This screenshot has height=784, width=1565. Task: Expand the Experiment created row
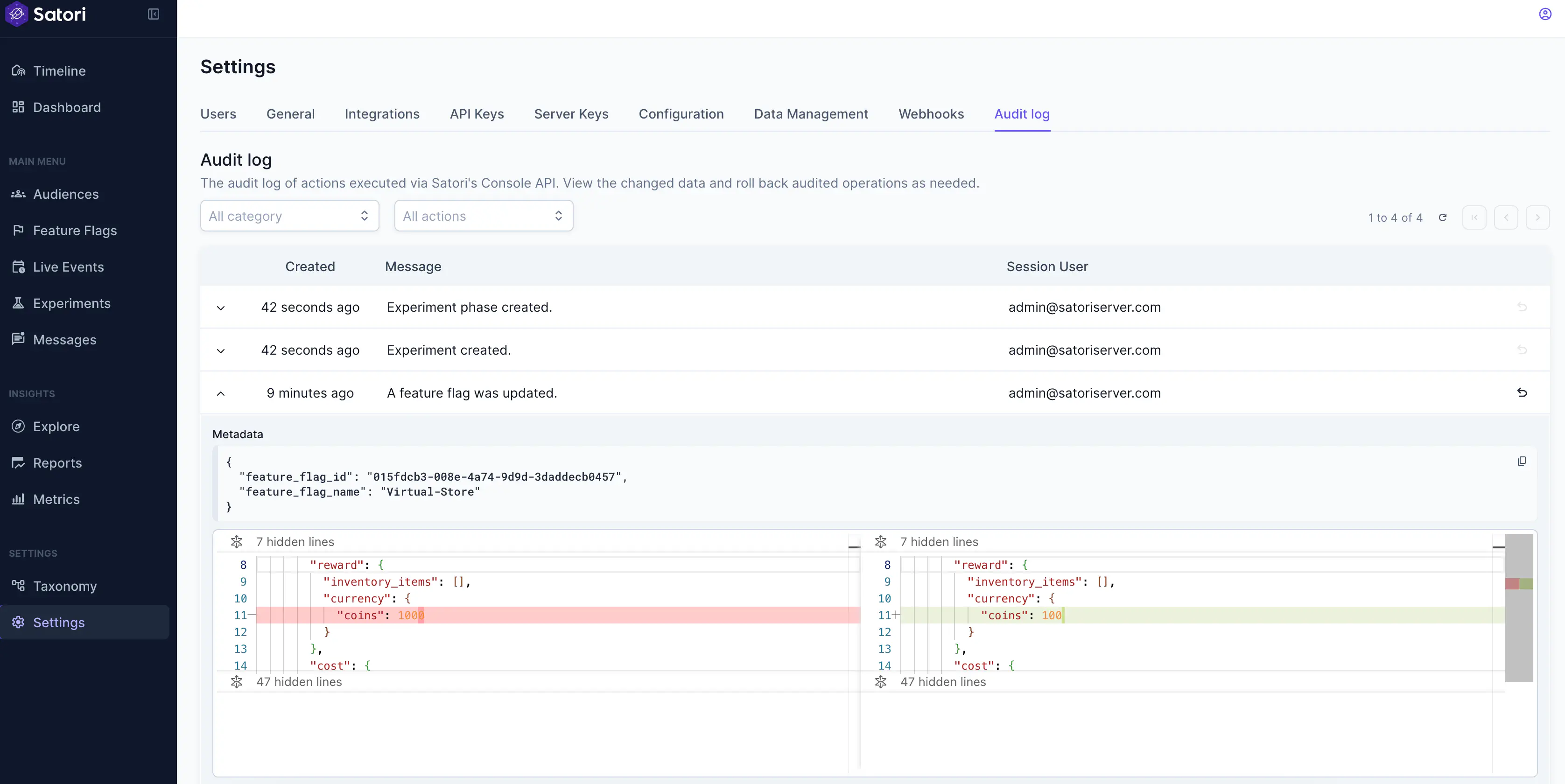coord(220,351)
